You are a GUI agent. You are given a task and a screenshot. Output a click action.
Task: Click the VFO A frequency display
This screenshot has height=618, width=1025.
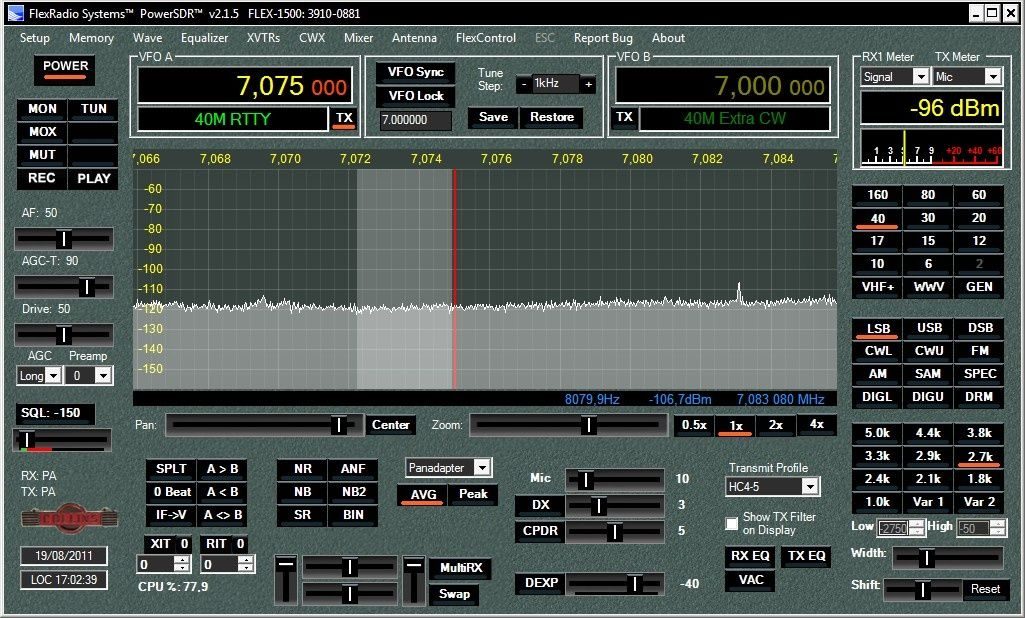[245, 86]
